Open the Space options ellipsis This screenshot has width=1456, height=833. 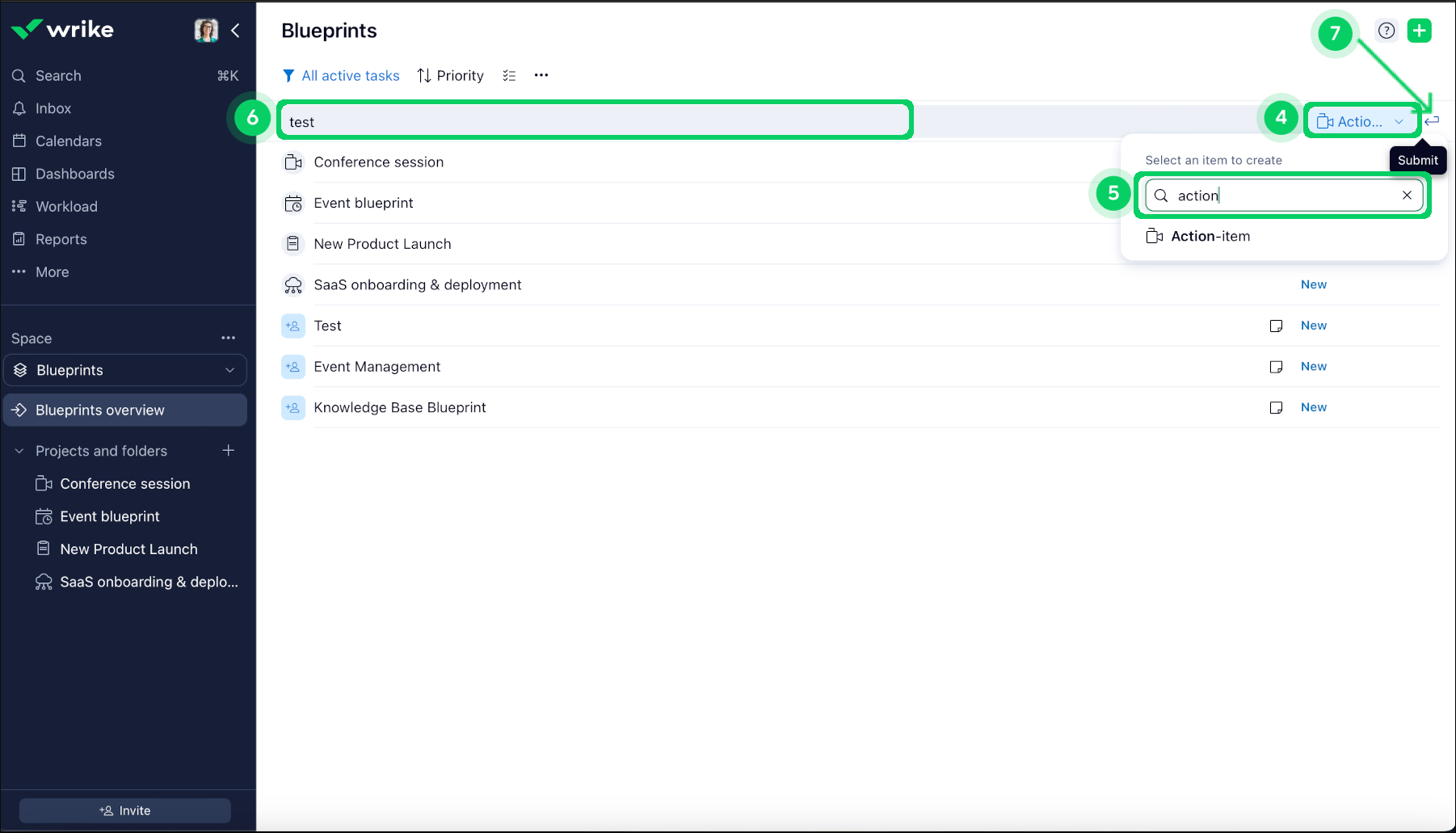tap(229, 338)
